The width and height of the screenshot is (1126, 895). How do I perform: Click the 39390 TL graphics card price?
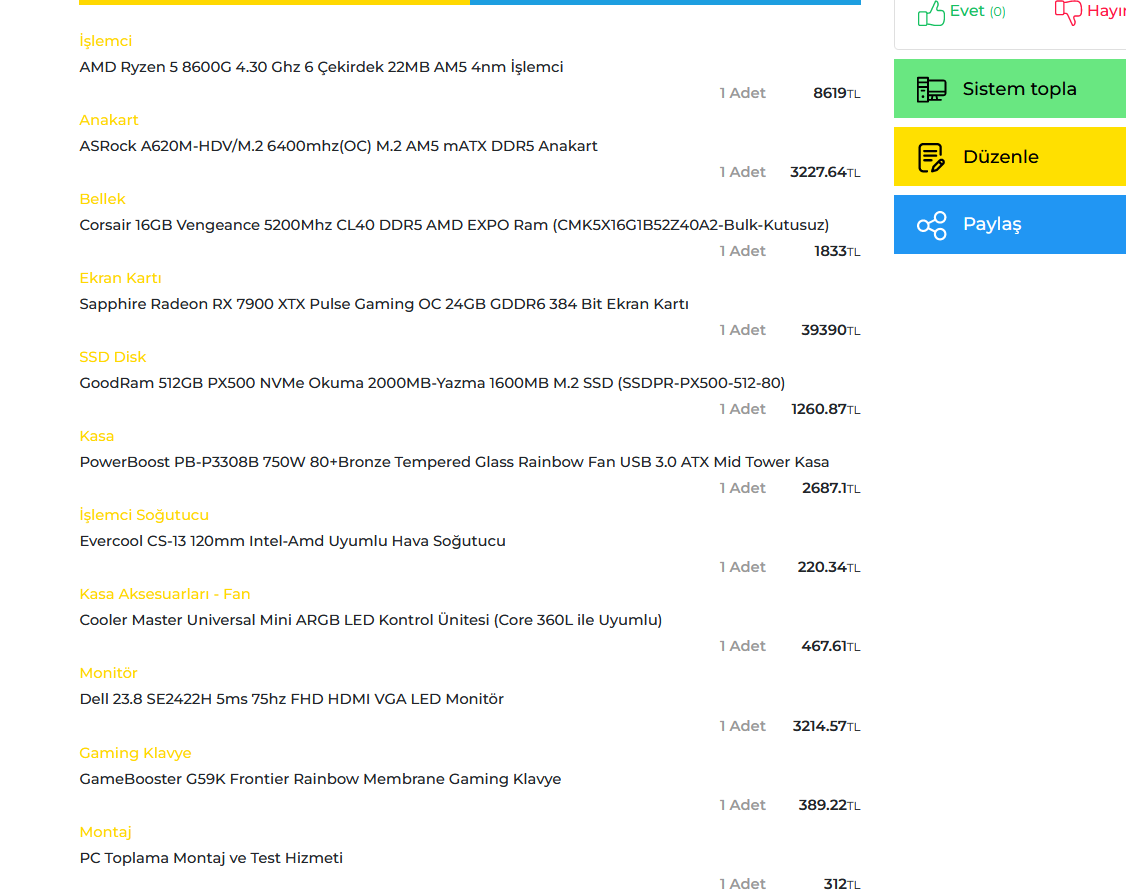[x=830, y=330]
